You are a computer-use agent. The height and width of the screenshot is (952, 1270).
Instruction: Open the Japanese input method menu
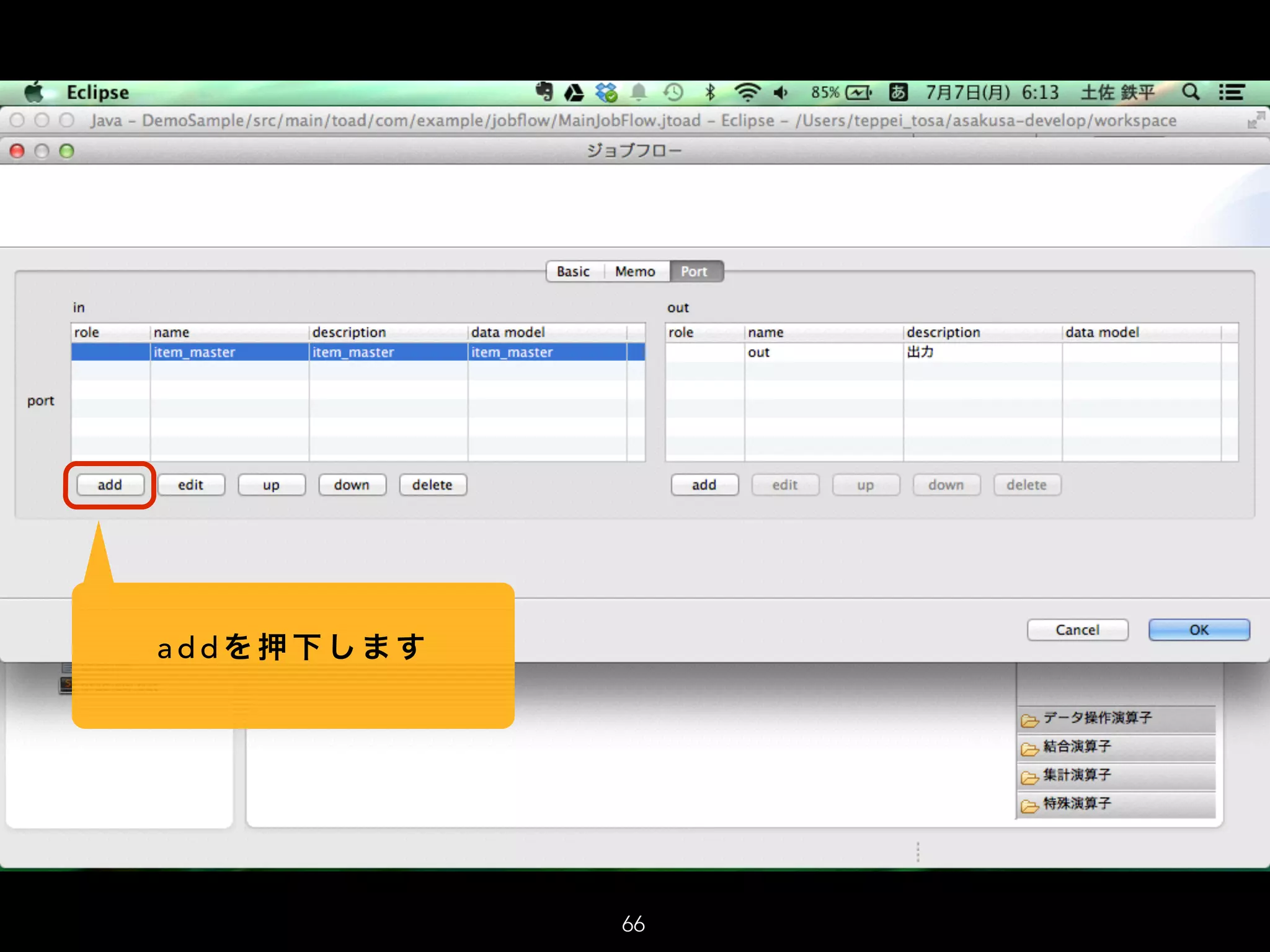pyautogui.click(x=898, y=92)
